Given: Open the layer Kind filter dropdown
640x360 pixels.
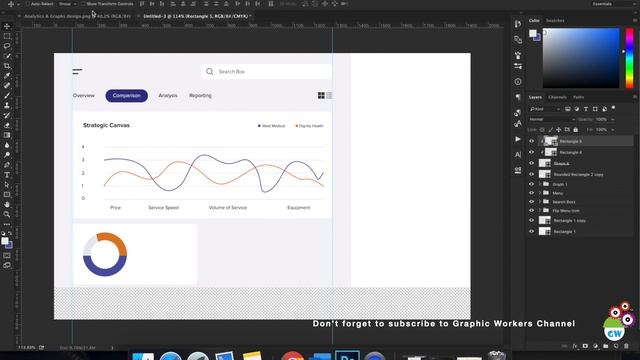Looking at the screenshot, I should (545, 109).
